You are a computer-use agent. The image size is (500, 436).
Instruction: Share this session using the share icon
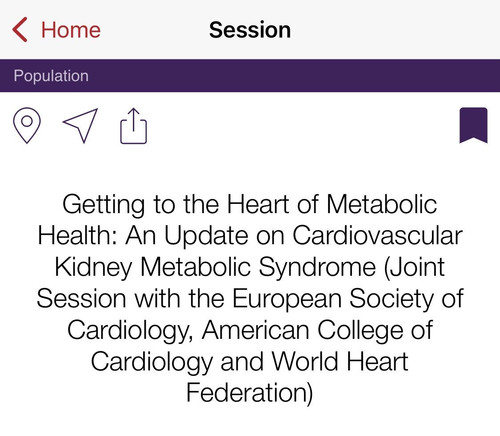(x=133, y=126)
